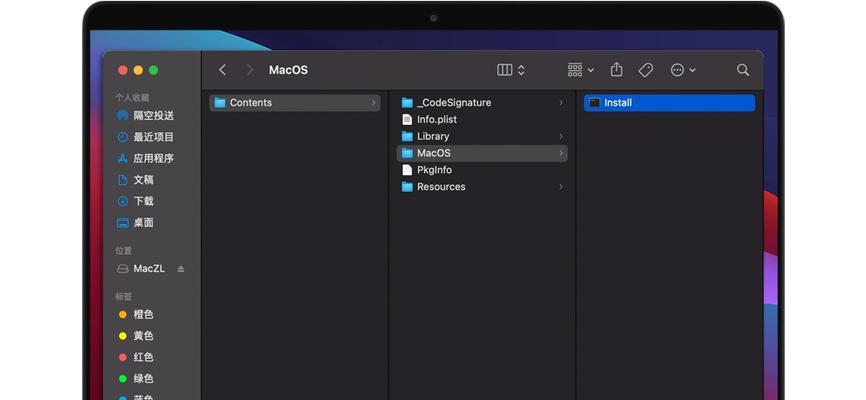
Task: Click the Tags toolbar icon
Action: tap(646, 70)
